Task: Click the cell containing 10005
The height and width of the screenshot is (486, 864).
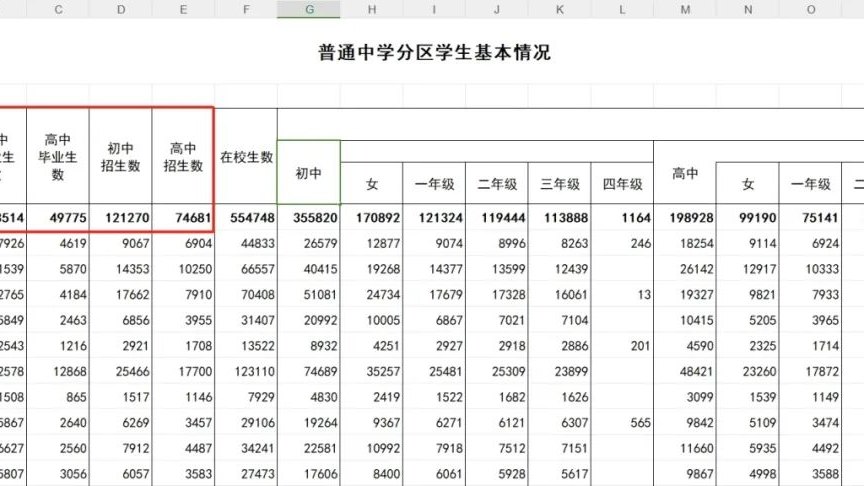Action: point(372,320)
